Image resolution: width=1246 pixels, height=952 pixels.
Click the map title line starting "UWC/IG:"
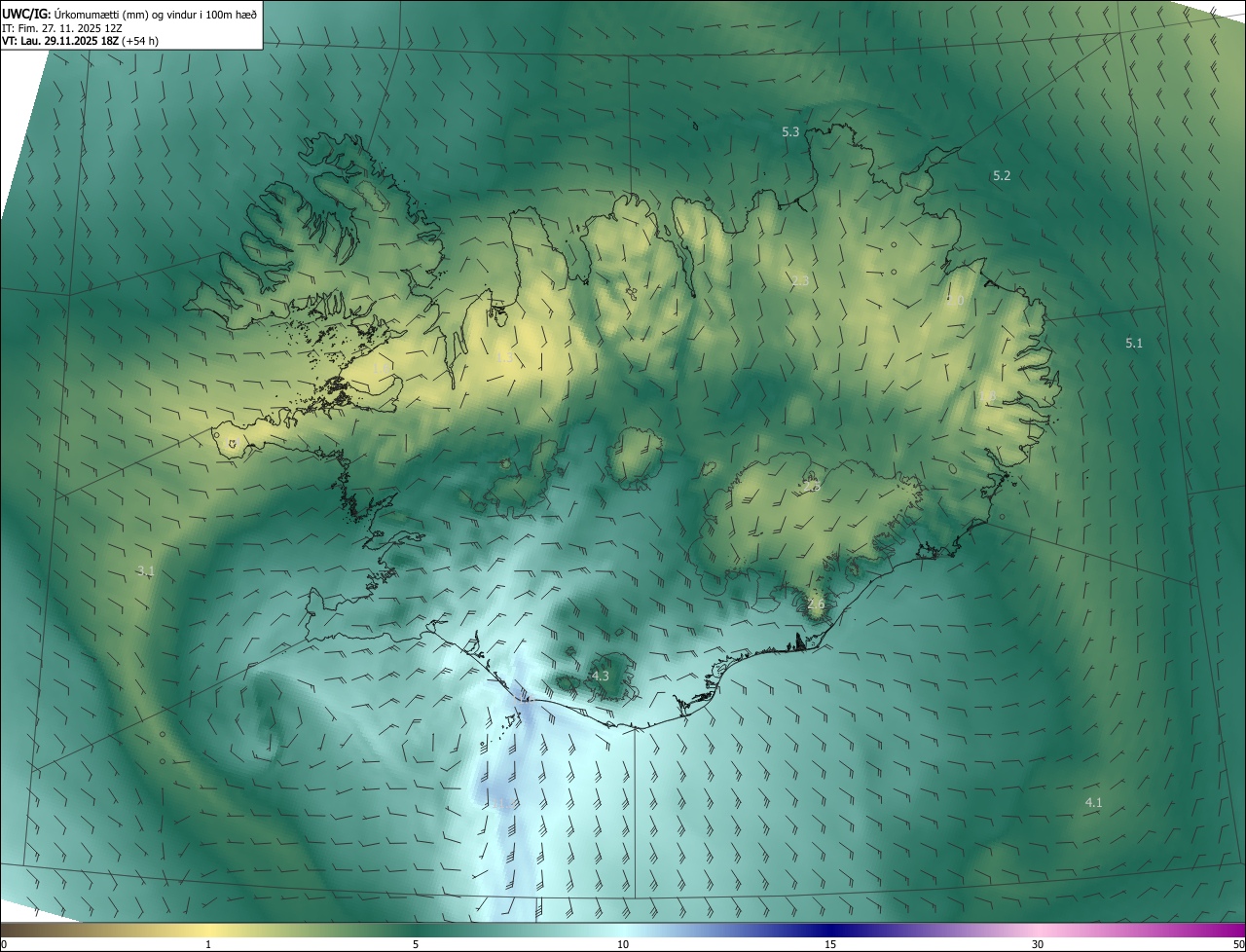(129, 15)
